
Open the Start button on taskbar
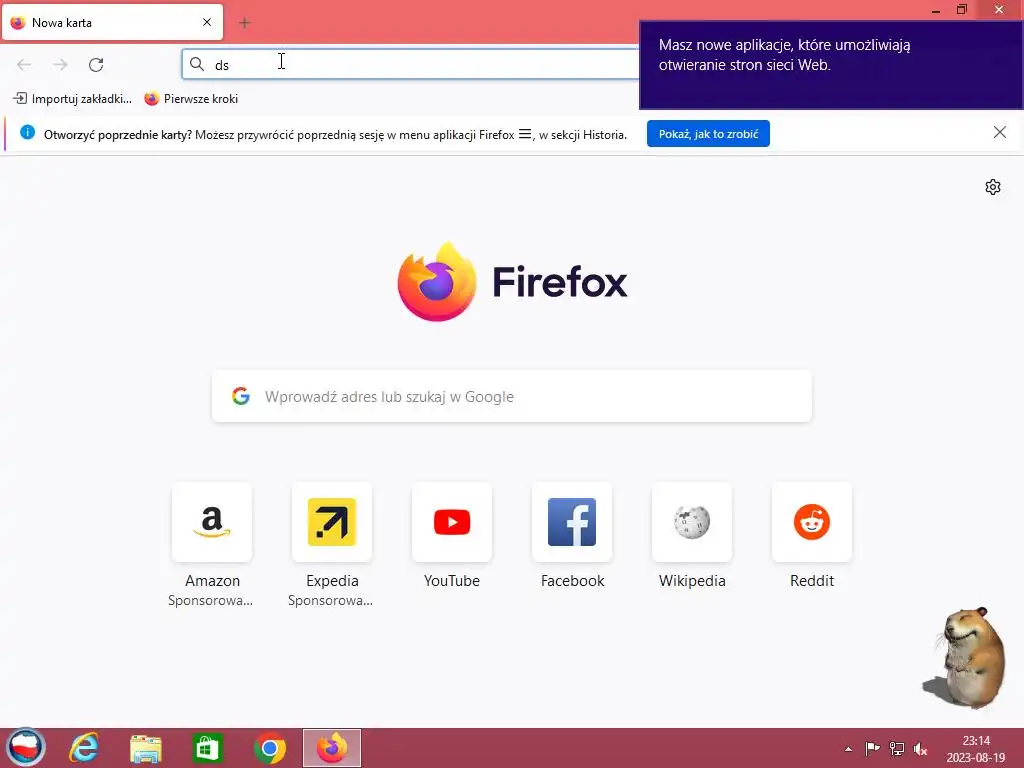25,748
